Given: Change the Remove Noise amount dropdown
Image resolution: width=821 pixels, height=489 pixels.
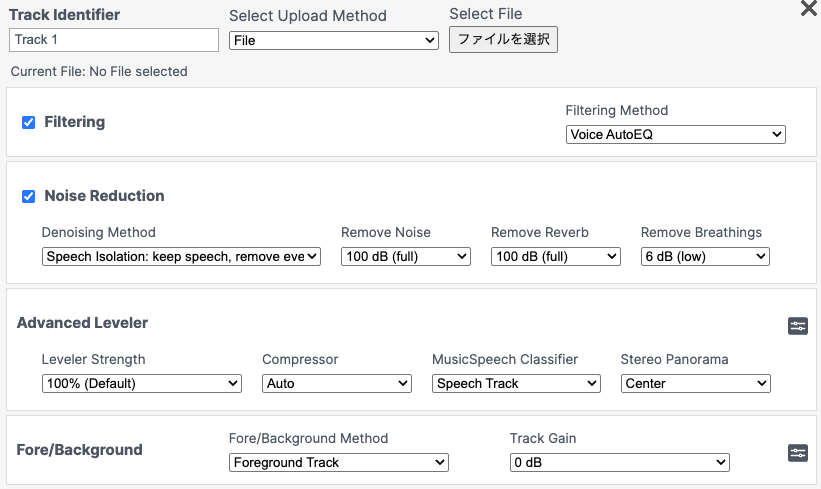Looking at the screenshot, I should pos(406,256).
